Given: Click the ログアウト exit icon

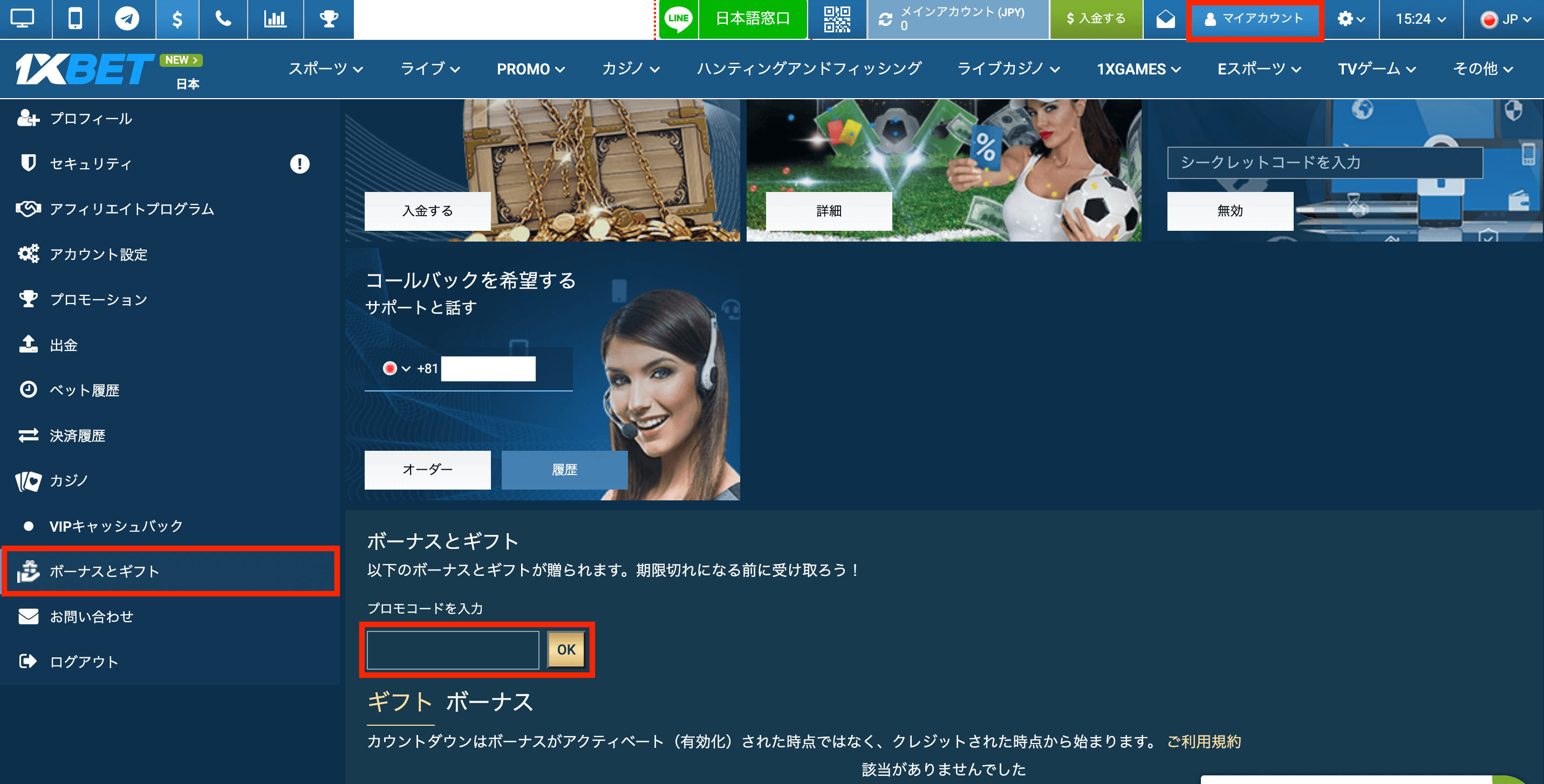Looking at the screenshot, I should tap(28, 662).
